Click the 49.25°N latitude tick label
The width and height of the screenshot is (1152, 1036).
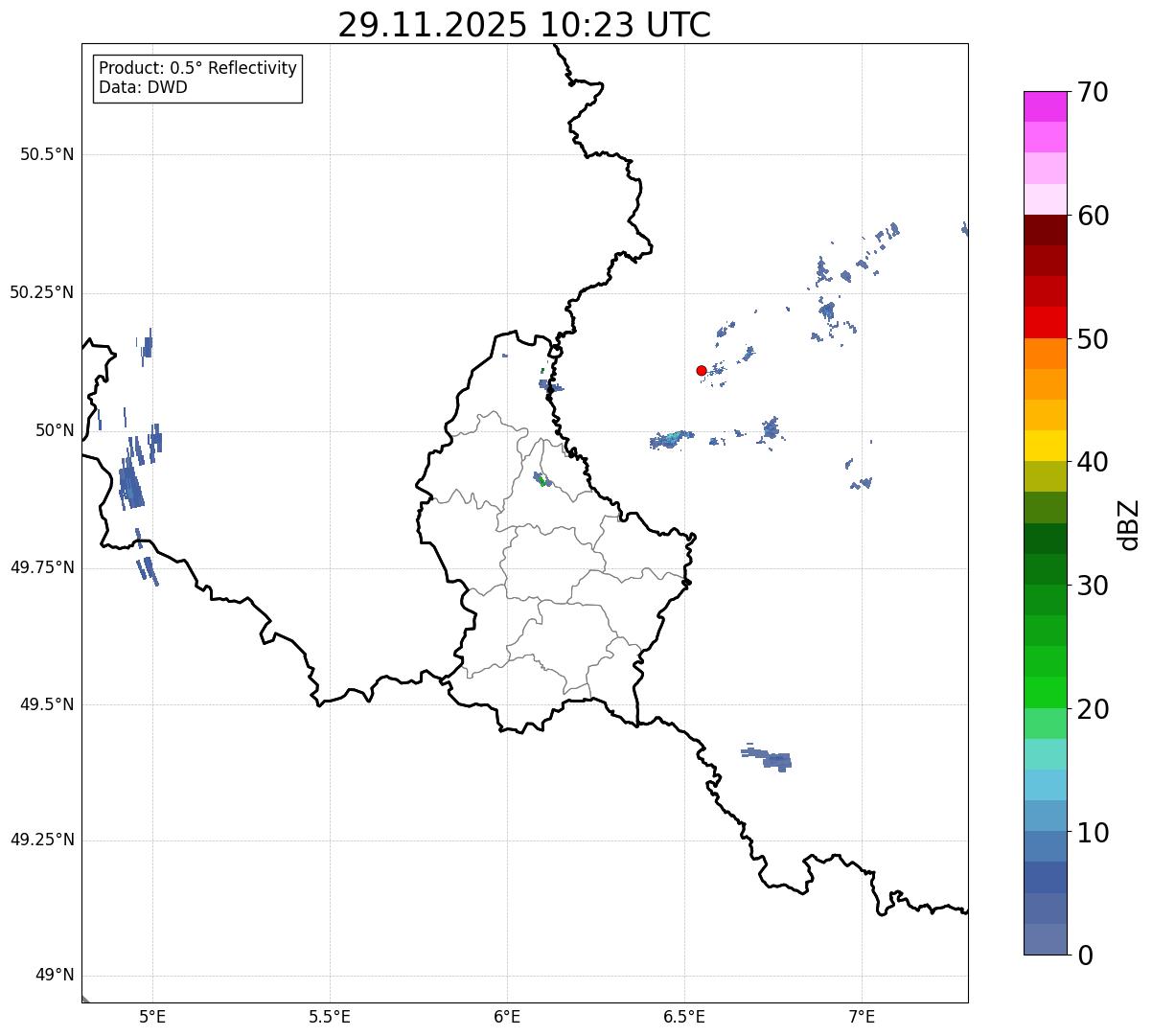(x=41, y=840)
